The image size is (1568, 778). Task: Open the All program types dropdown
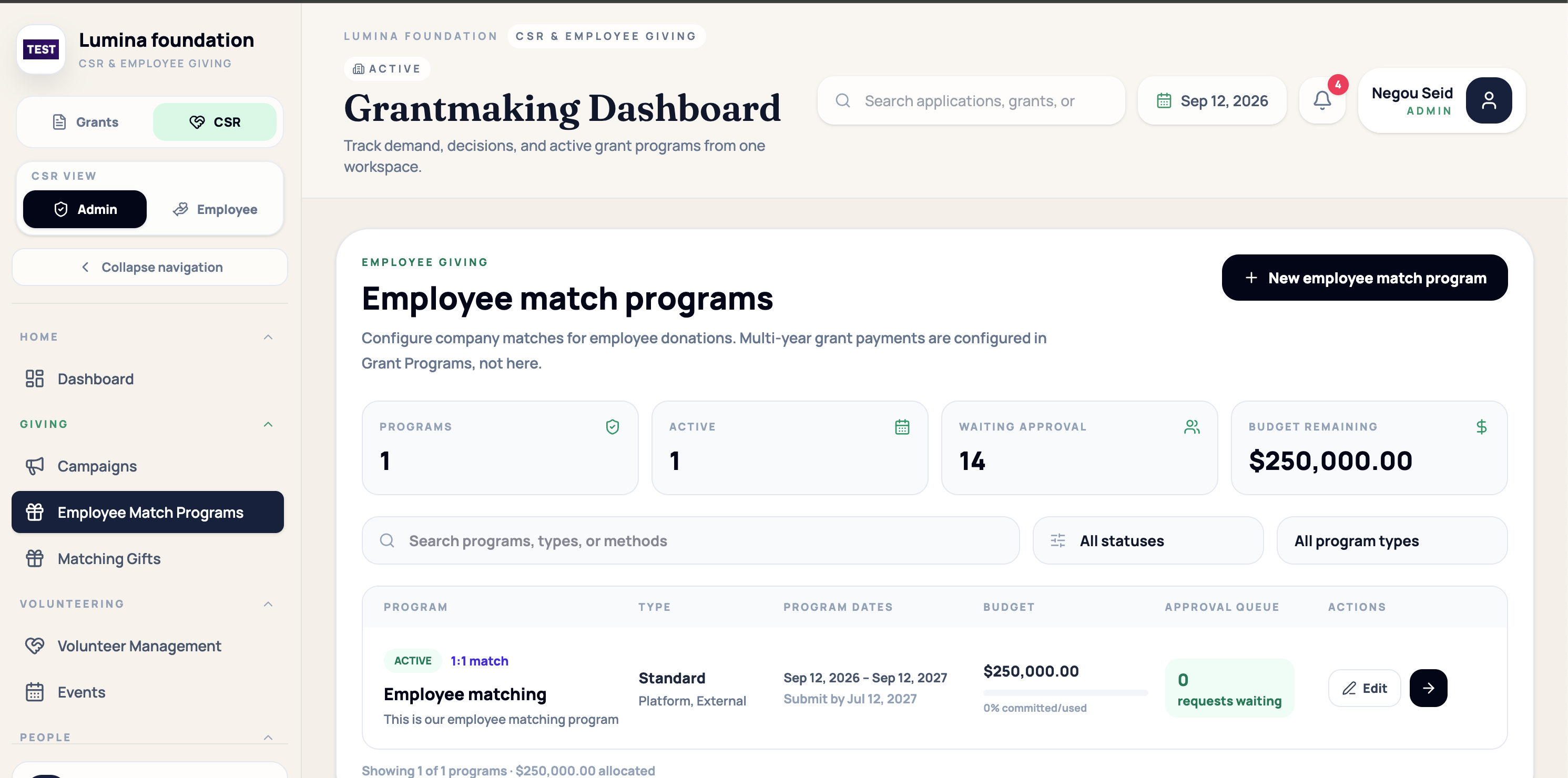click(1392, 540)
